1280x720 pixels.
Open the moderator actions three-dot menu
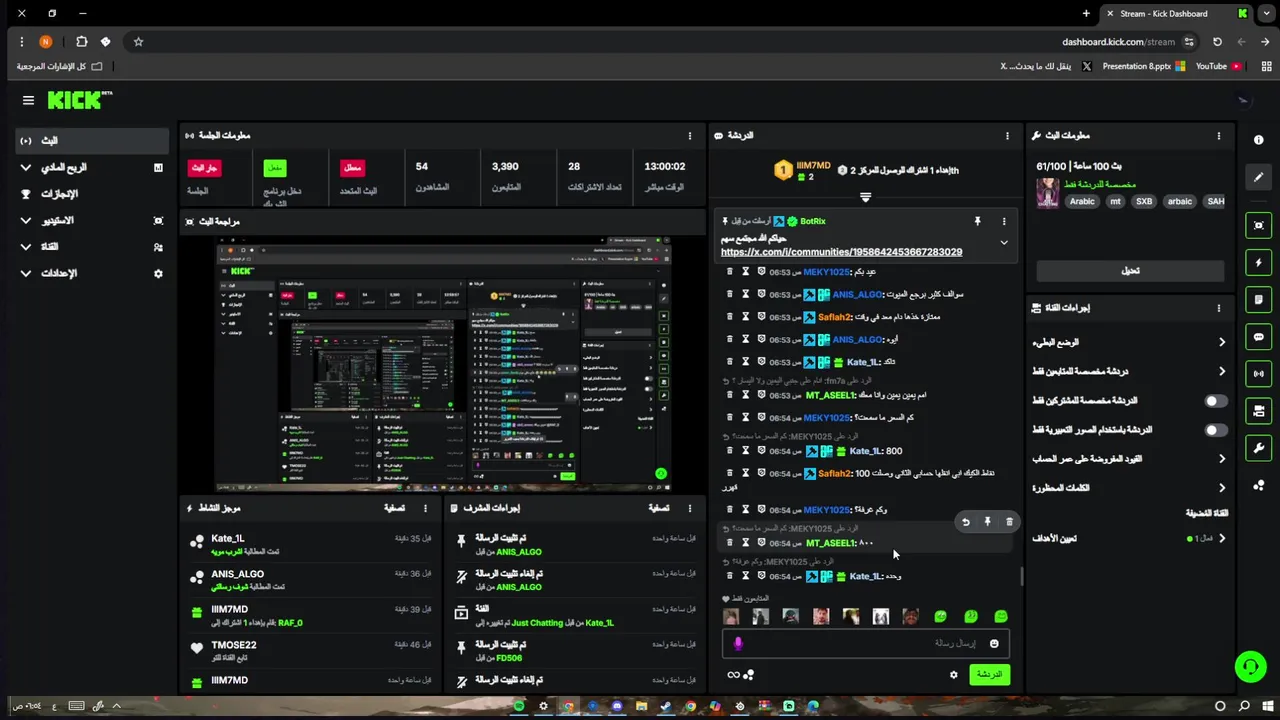pyautogui.click(x=689, y=508)
